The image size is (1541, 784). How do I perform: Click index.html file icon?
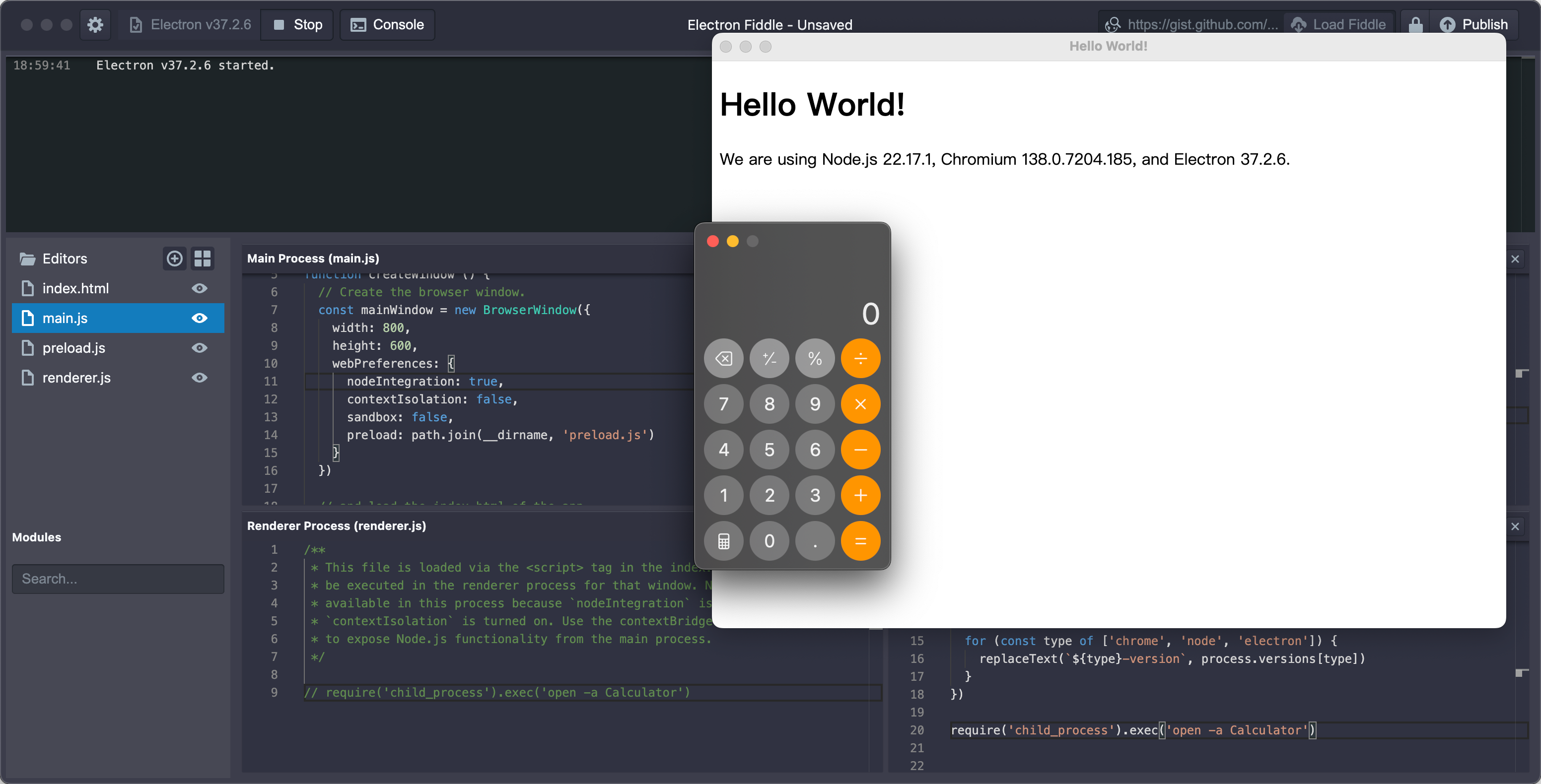(27, 288)
